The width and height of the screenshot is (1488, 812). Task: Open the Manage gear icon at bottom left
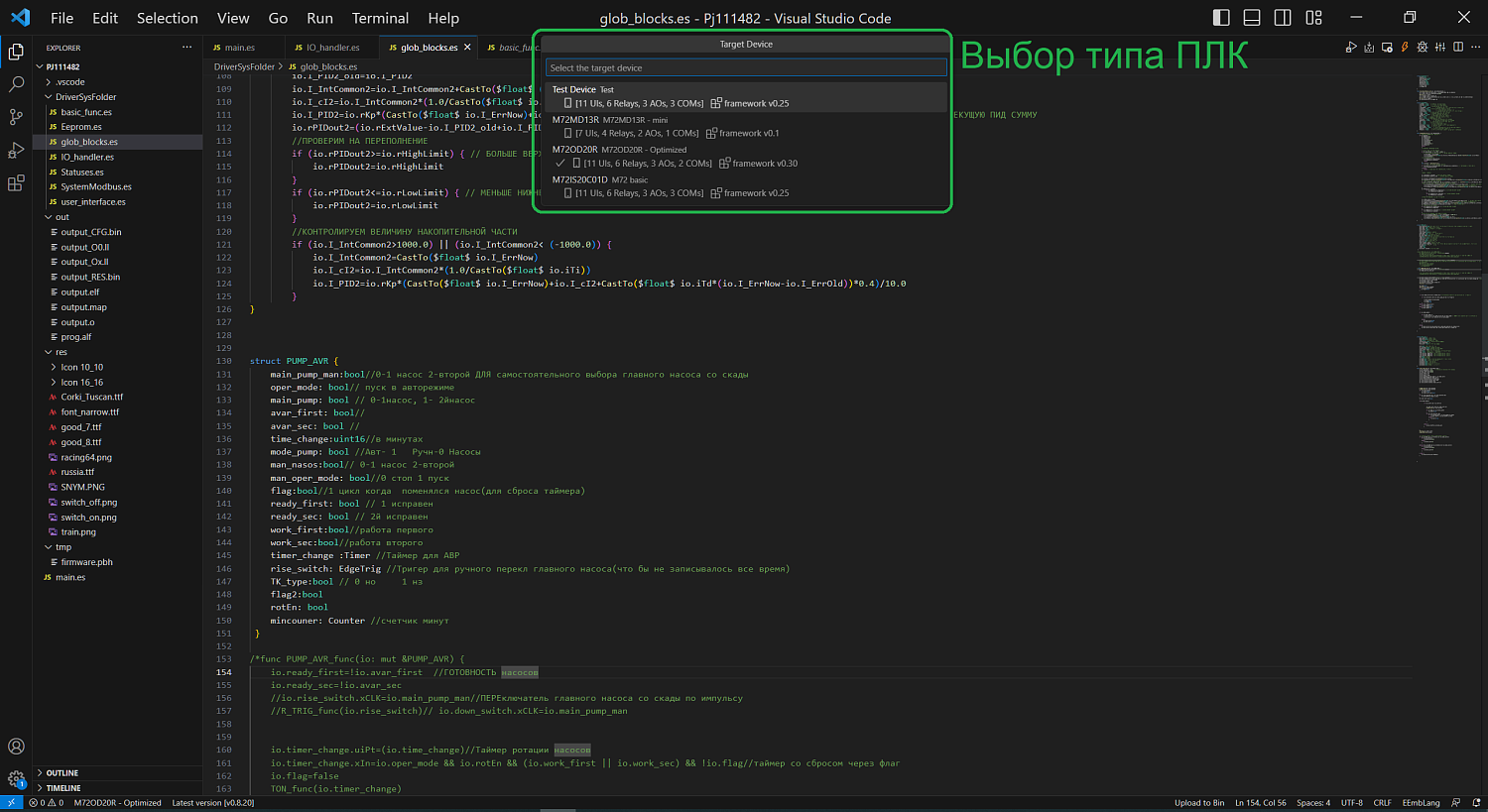[15, 778]
